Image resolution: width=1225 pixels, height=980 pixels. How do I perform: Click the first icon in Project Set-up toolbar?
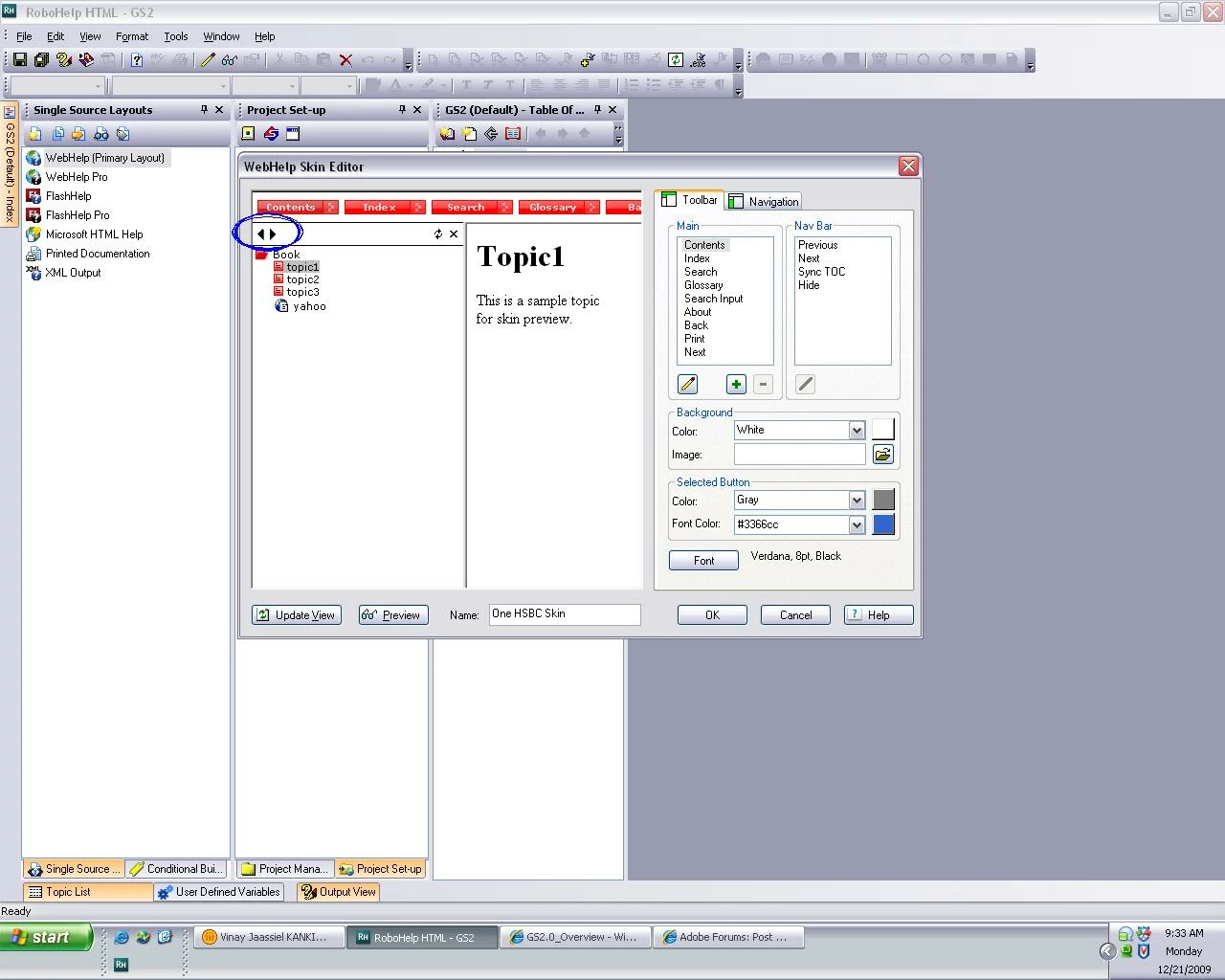[249, 134]
